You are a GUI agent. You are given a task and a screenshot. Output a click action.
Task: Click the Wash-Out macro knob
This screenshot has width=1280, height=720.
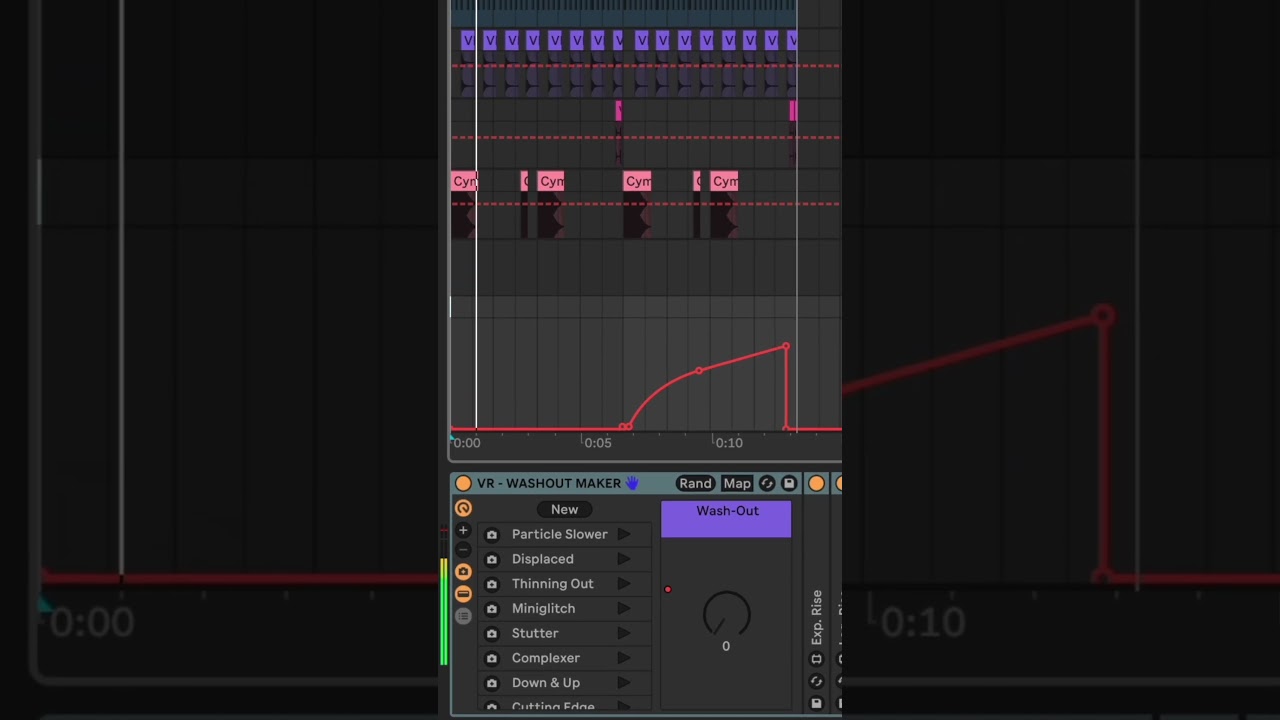[x=726, y=613]
